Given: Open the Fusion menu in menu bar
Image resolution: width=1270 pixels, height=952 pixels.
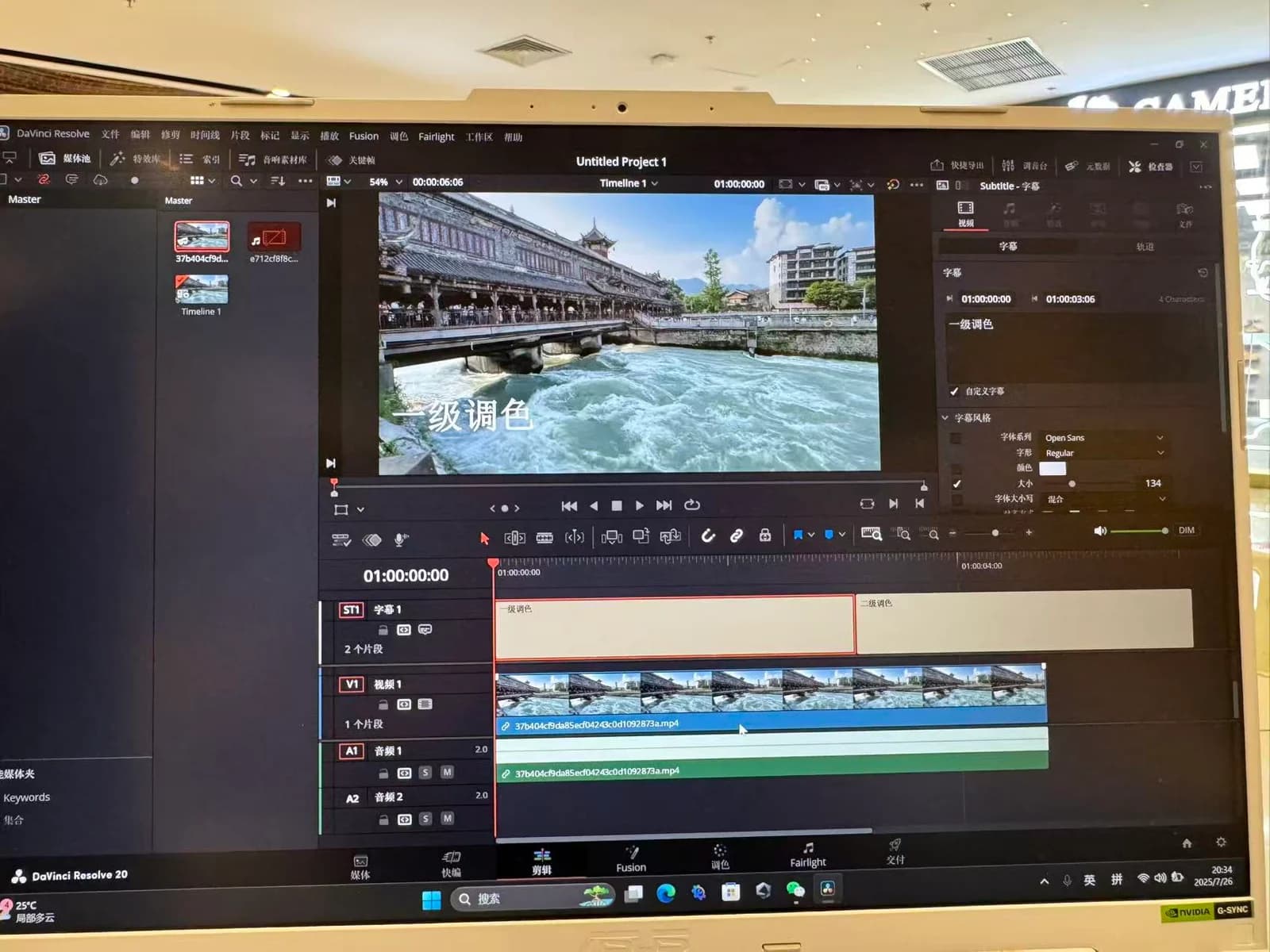Looking at the screenshot, I should point(364,136).
